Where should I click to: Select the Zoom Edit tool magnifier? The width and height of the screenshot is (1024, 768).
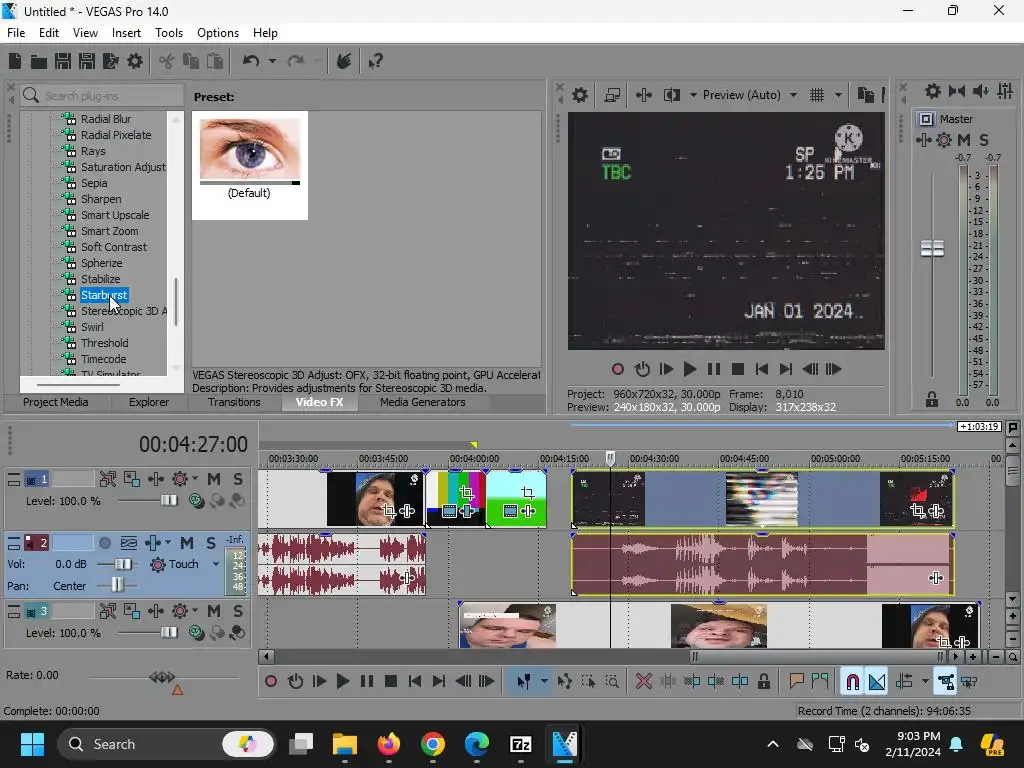point(612,682)
